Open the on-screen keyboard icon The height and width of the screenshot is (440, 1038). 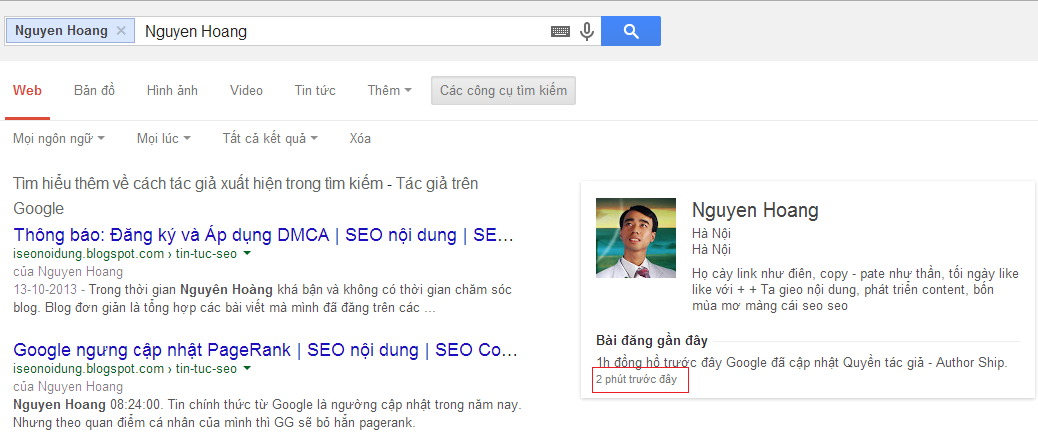pos(560,31)
